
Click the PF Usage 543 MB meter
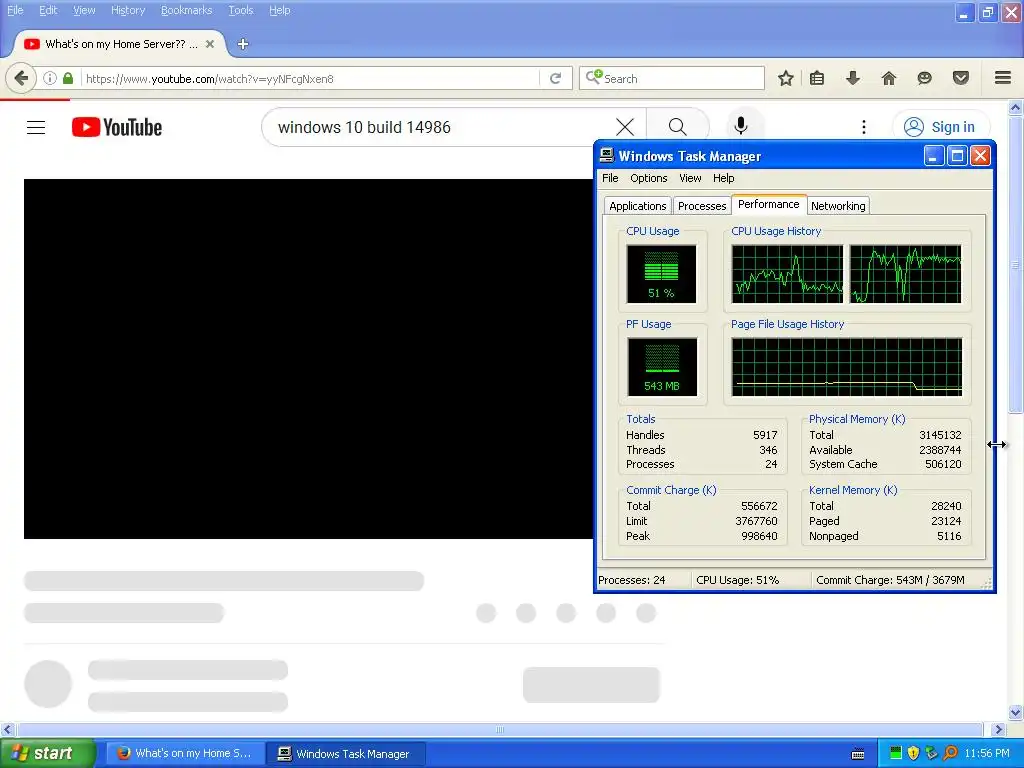click(x=662, y=367)
